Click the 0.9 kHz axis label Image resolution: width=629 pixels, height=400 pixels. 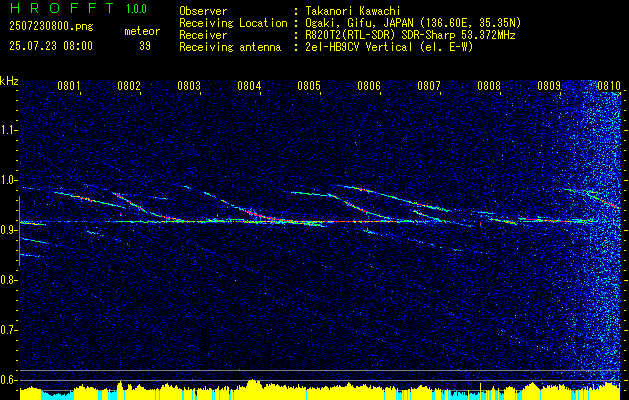[8, 230]
